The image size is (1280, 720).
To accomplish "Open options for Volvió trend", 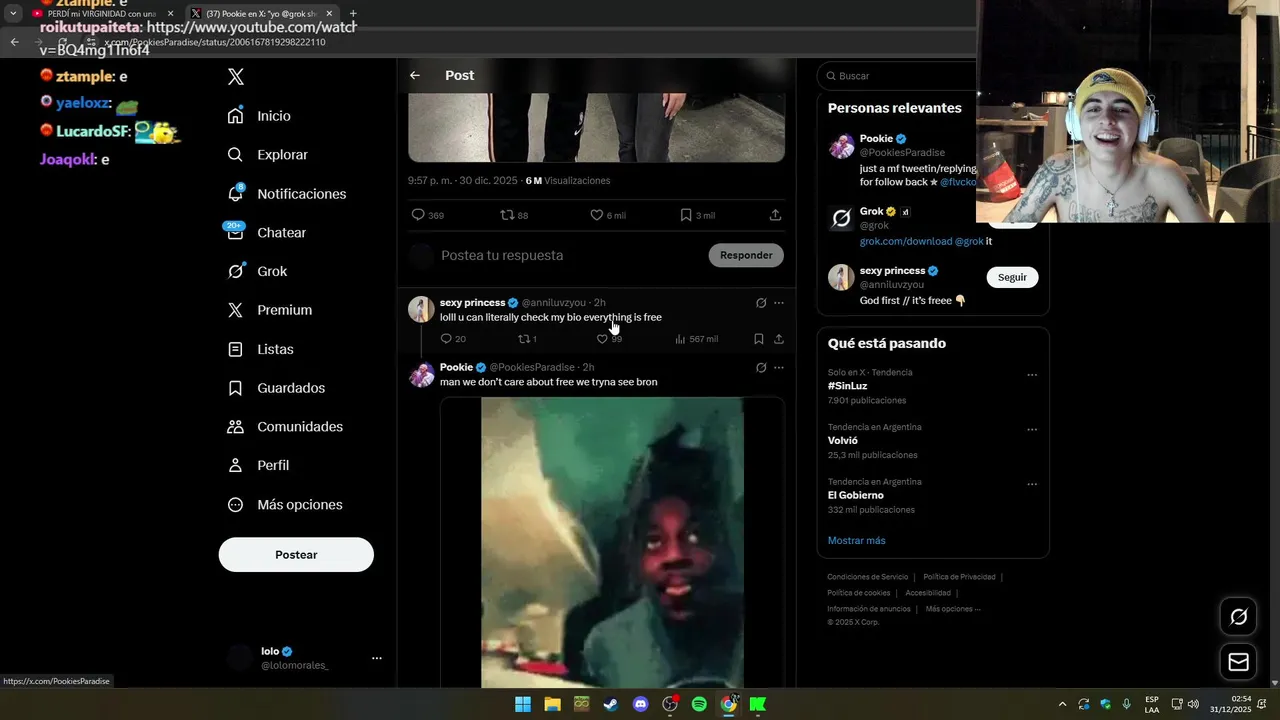I will click(1032, 430).
